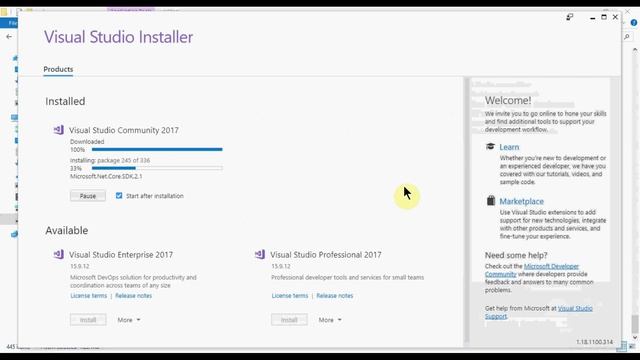The height and width of the screenshot is (360, 640).
Task: Click the Installing: package 245 of 336 text
Action: pos(110,160)
